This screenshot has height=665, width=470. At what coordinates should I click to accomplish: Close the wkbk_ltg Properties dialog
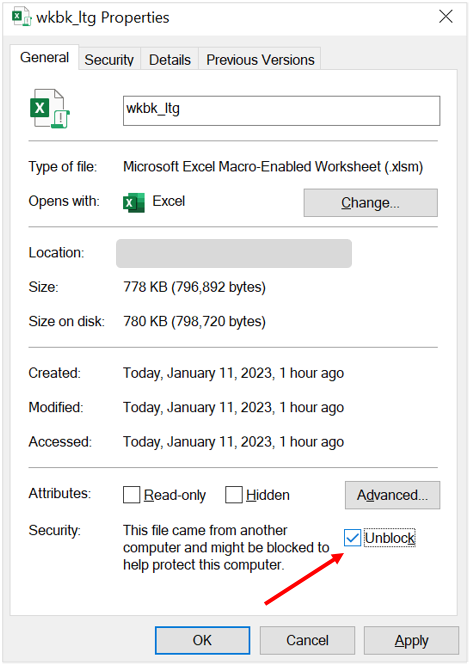[446, 17]
